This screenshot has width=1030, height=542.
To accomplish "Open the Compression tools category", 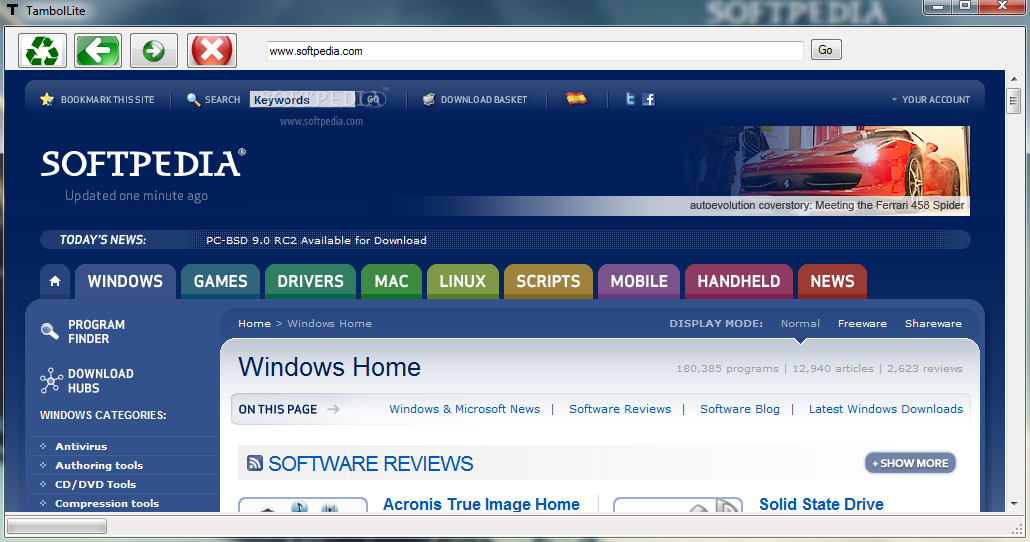I will pos(107,503).
